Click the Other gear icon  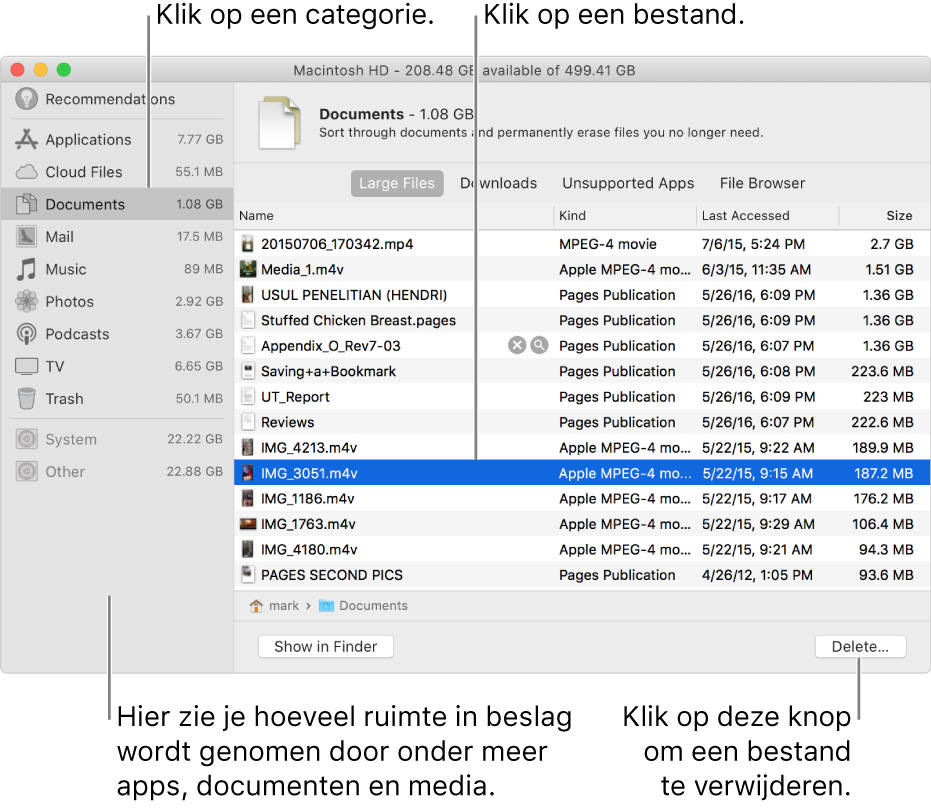coord(26,471)
